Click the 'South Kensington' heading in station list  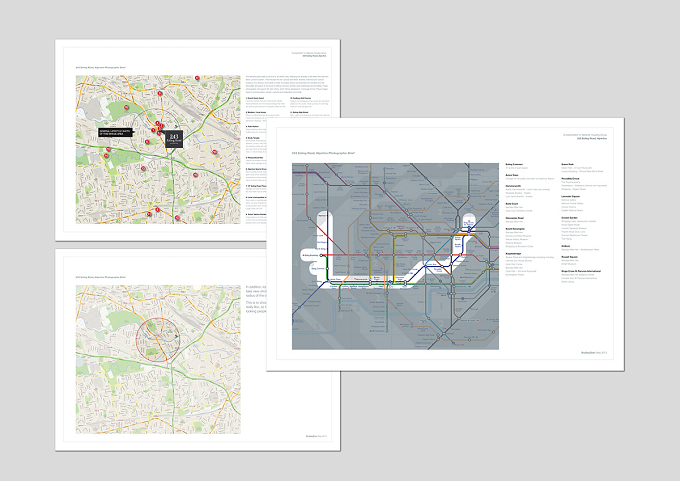coord(515,229)
